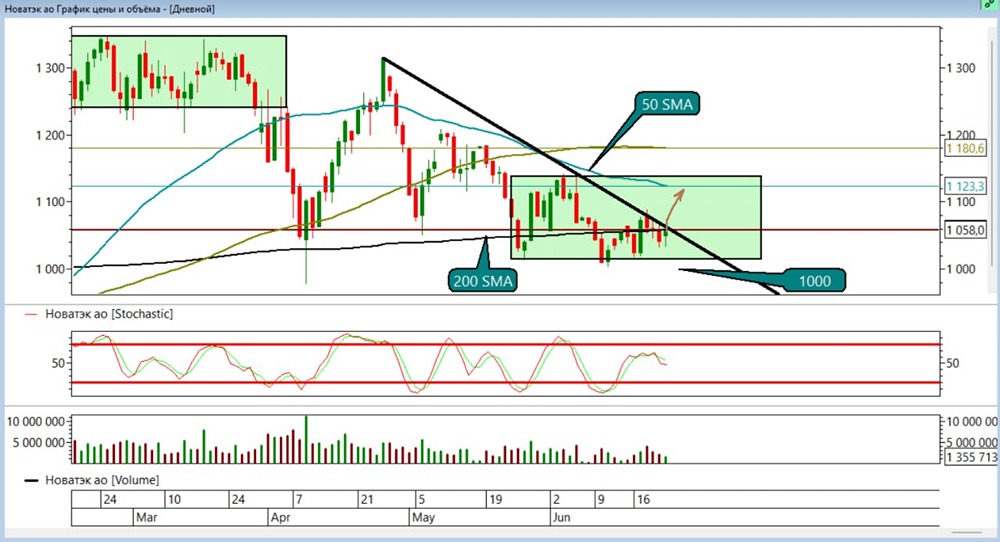The height and width of the screenshot is (542, 1000).
Task: Select the brown upward forecast arrow
Action: click(x=675, y=207)
